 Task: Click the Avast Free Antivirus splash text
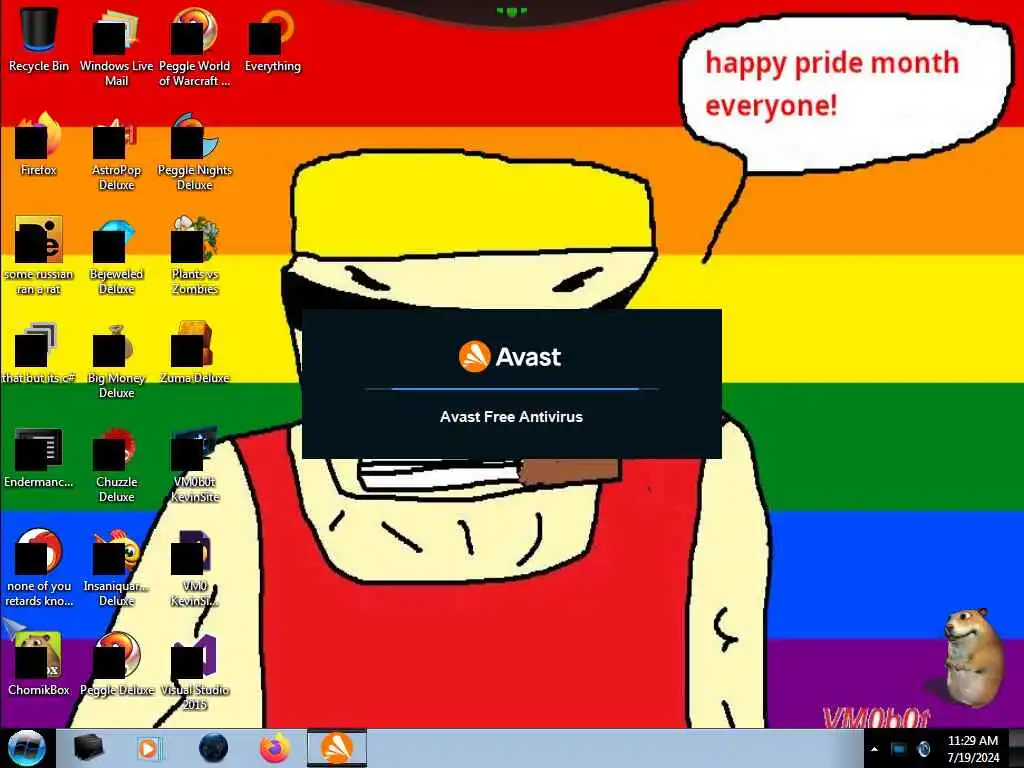(511, 417)
